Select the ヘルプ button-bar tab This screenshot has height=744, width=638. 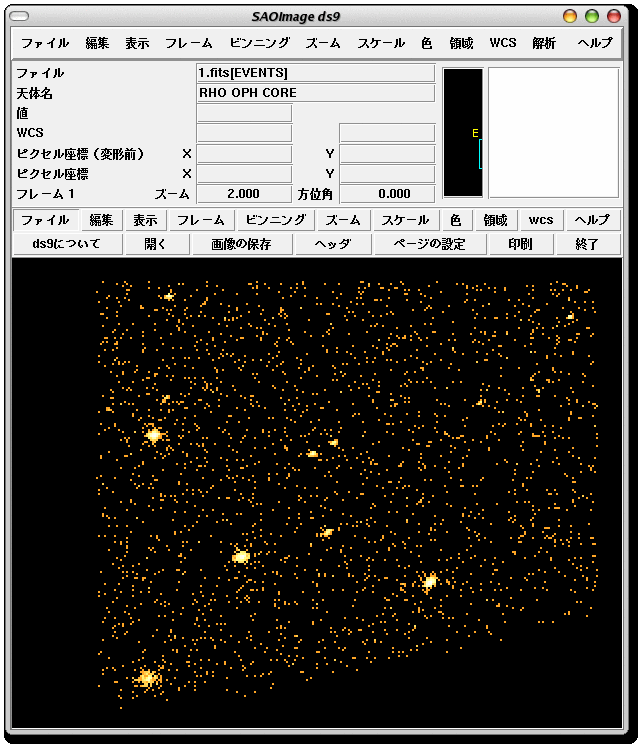[593, 220]
